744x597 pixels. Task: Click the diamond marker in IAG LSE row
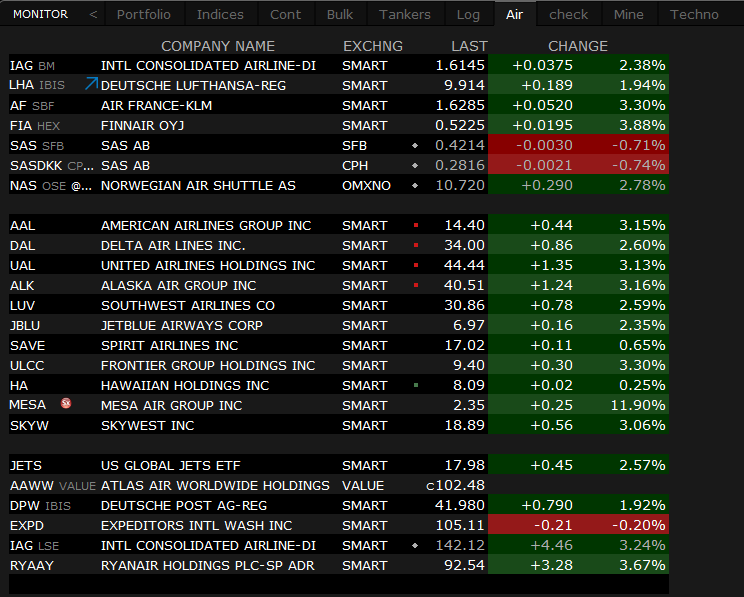coord(415,546)
